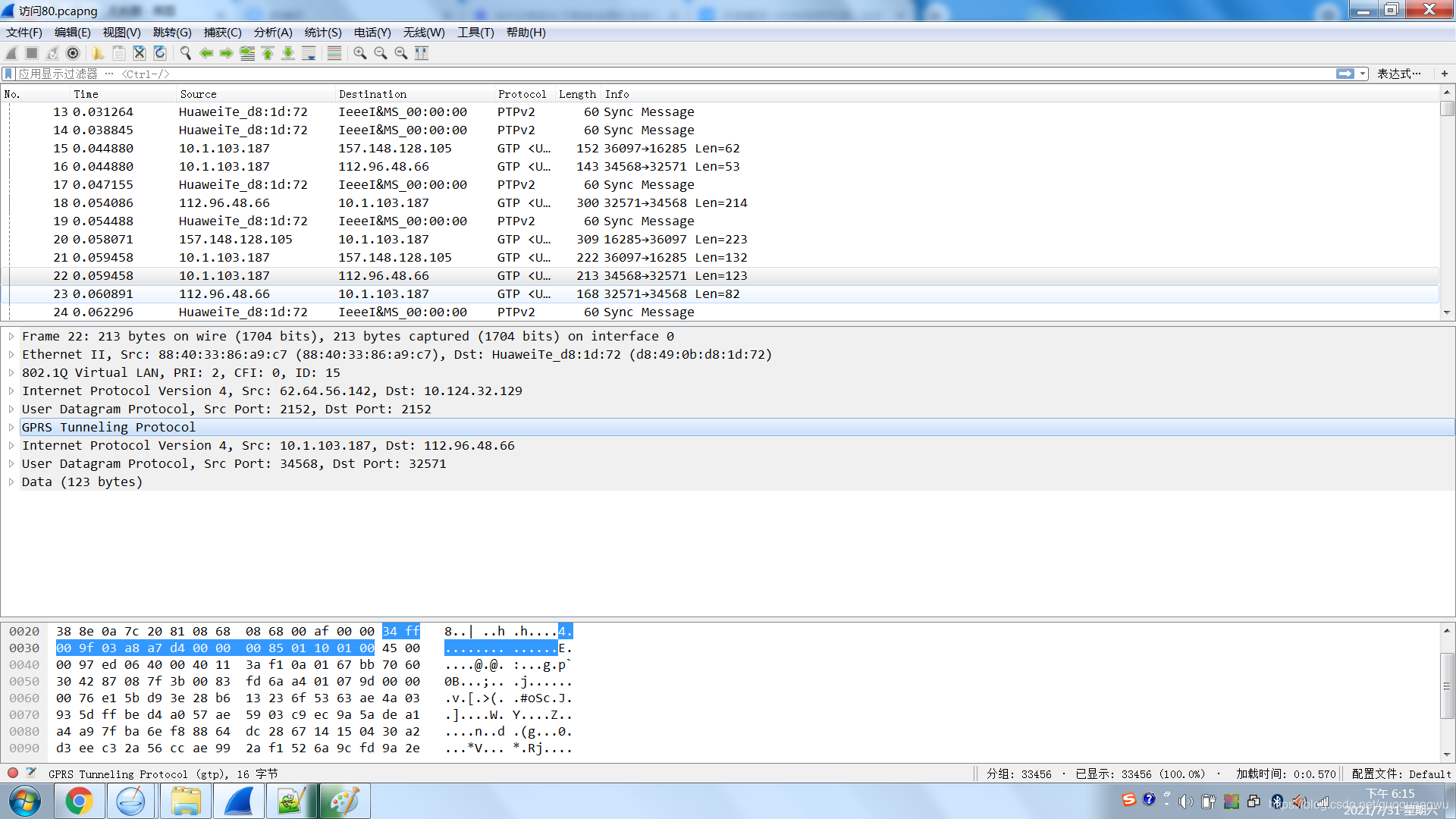Open capture file with folder icon

[98, 53]
